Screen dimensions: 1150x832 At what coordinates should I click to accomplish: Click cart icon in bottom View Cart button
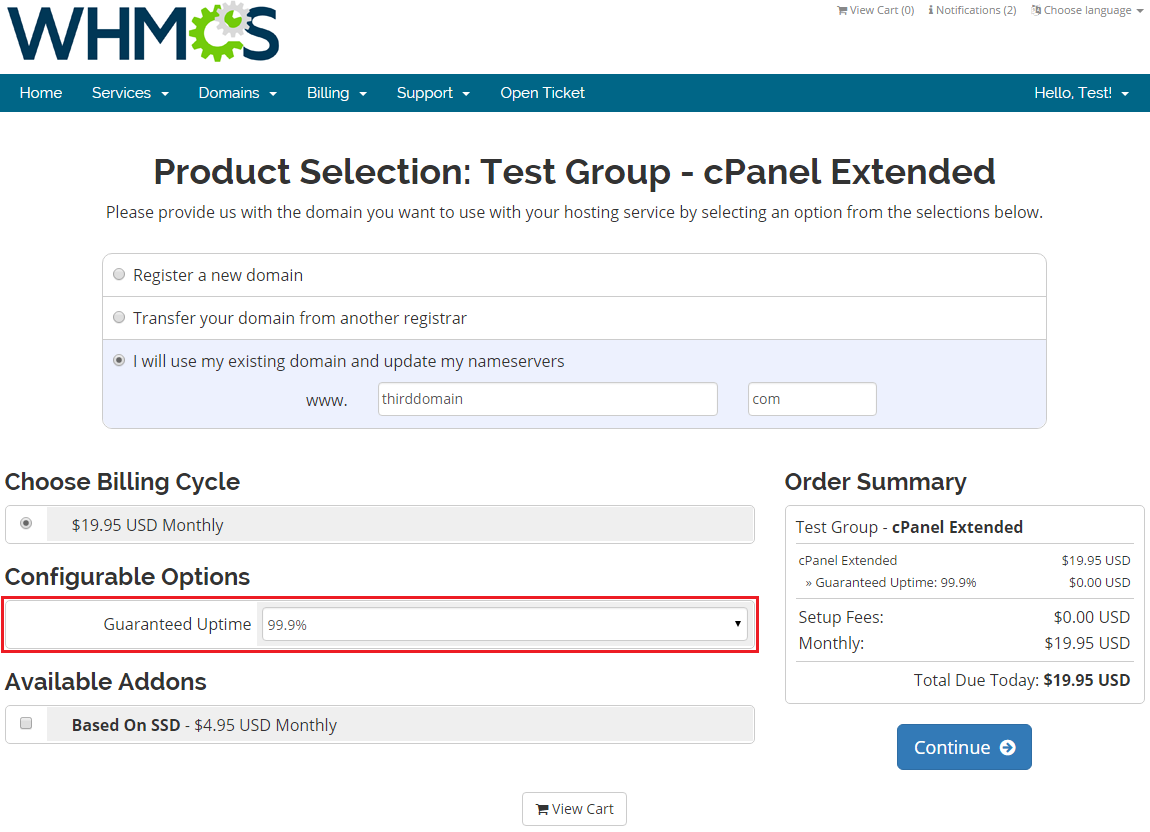[x=542, y=809]
